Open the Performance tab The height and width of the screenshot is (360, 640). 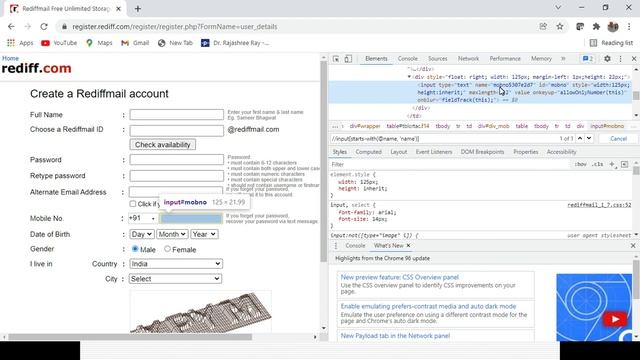pos(505,59)
